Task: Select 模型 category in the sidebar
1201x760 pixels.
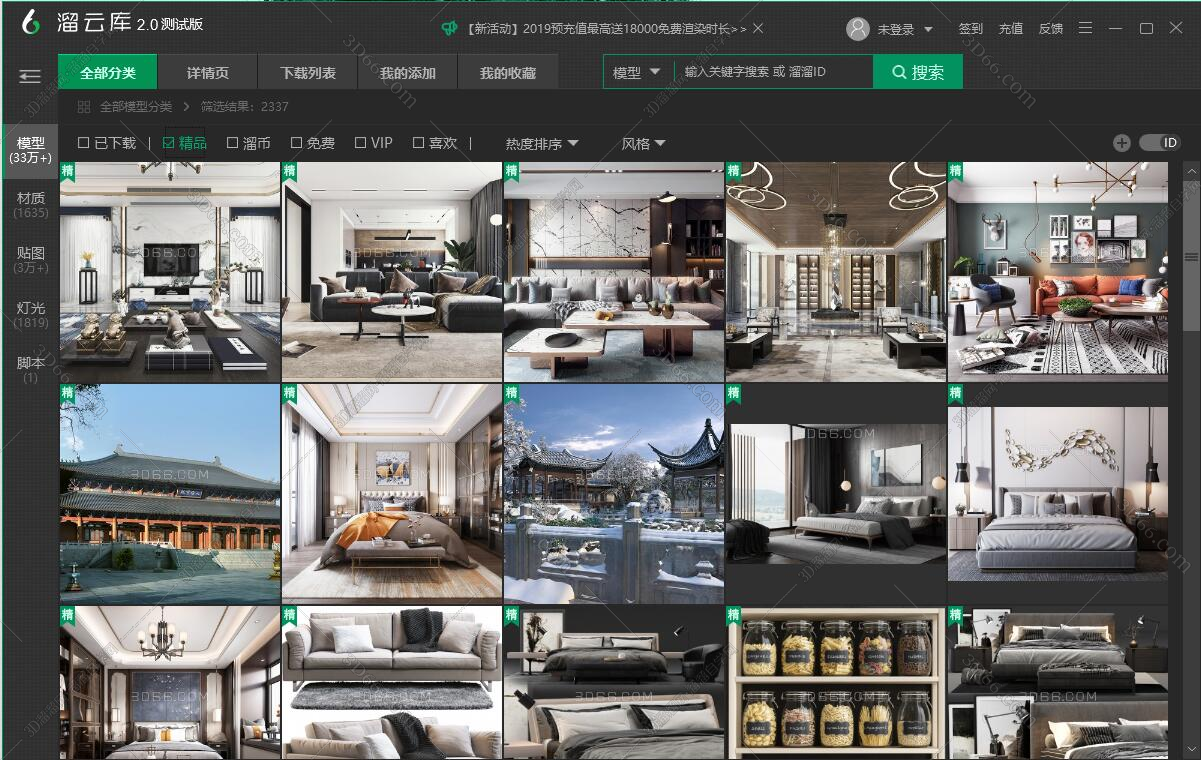Action: point(31,150)
